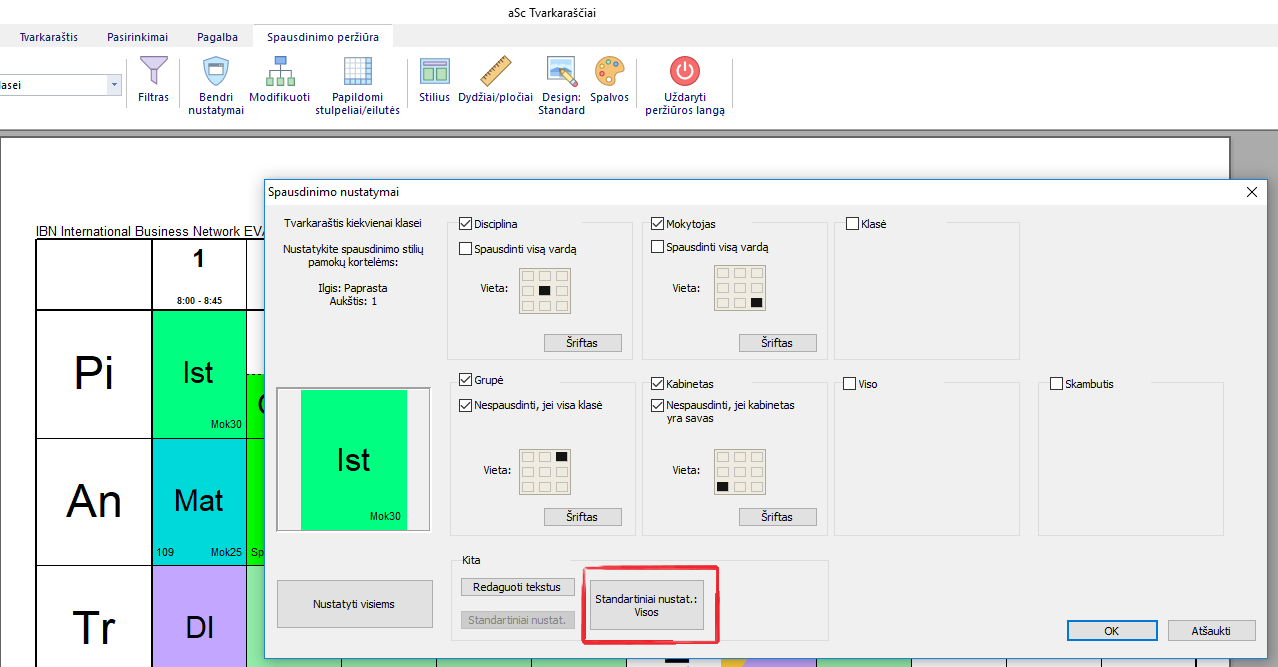Check the Viso checkbox
This screenshot has height=667, width=1278.
[x=850, y=384]
